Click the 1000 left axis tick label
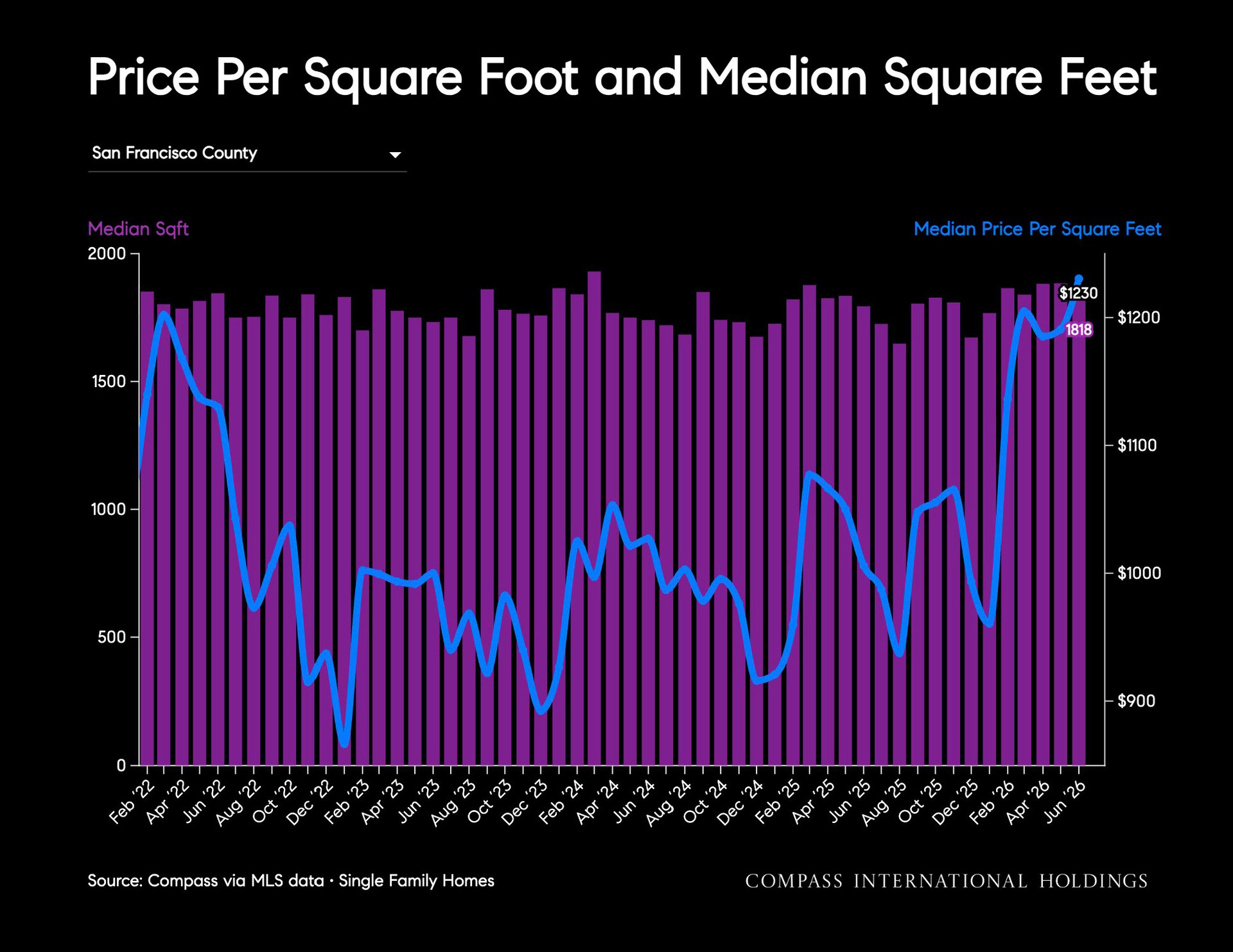The height and width of the screenshot is (952, 1233). (x=109, y=510)
